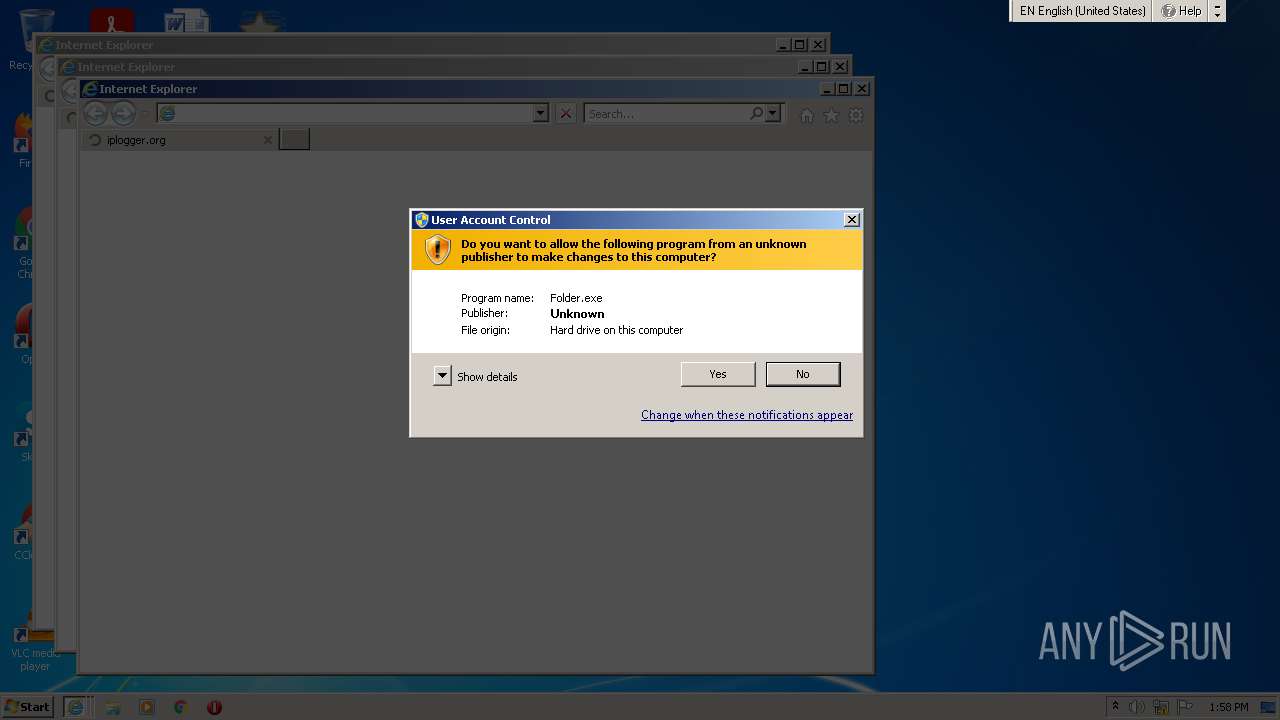Viewport: 1280px width, 720px height.
Task: Close the User Account Control dialog
Action: (x=852, y=220)
